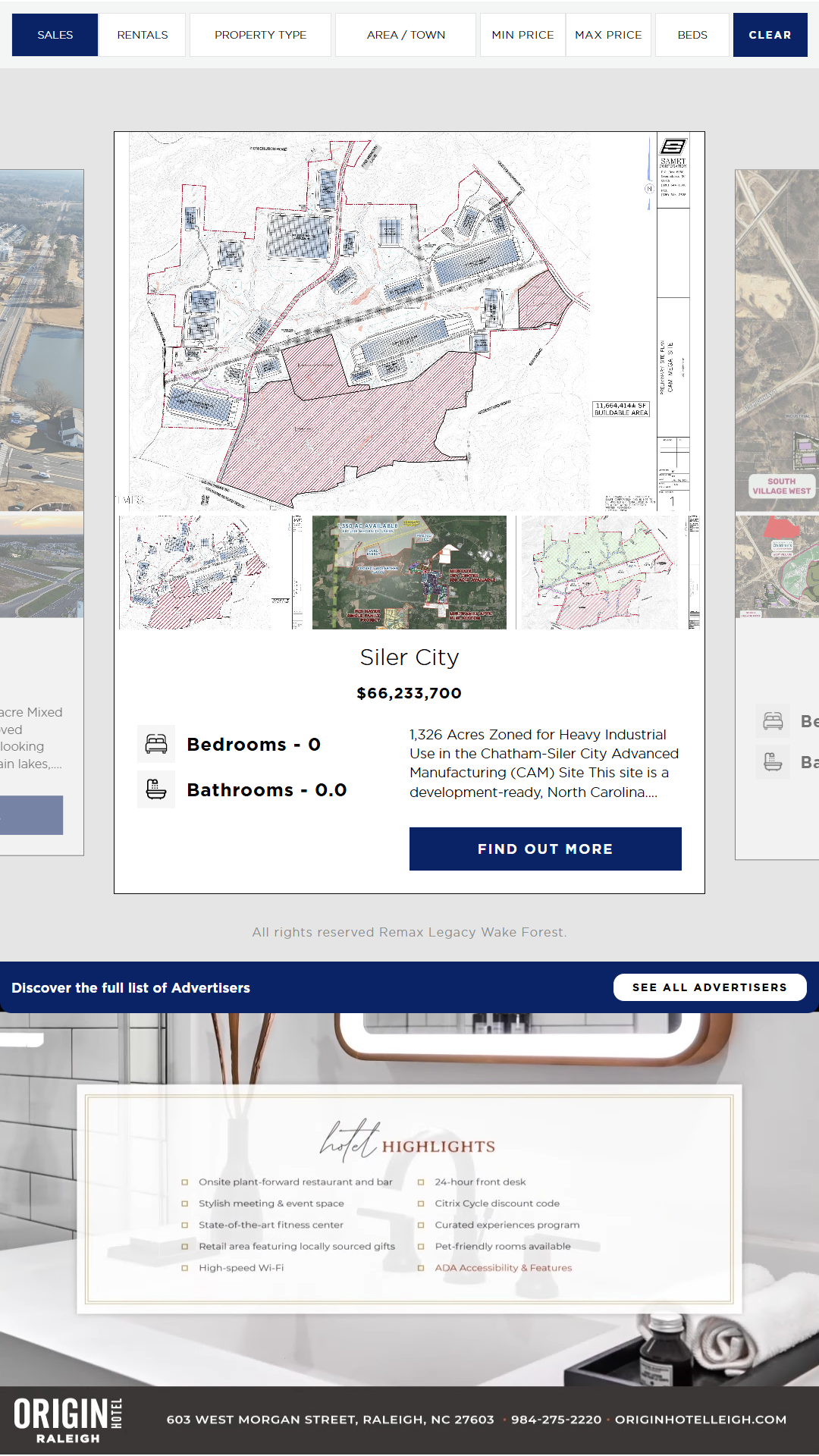Click the bed icon beside Bedrooms
This screenshot has height=1456, width=819.
(156, 744)
